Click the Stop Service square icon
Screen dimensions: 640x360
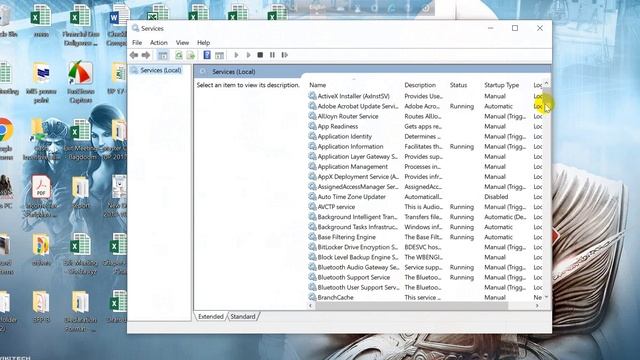coord(260,55)
